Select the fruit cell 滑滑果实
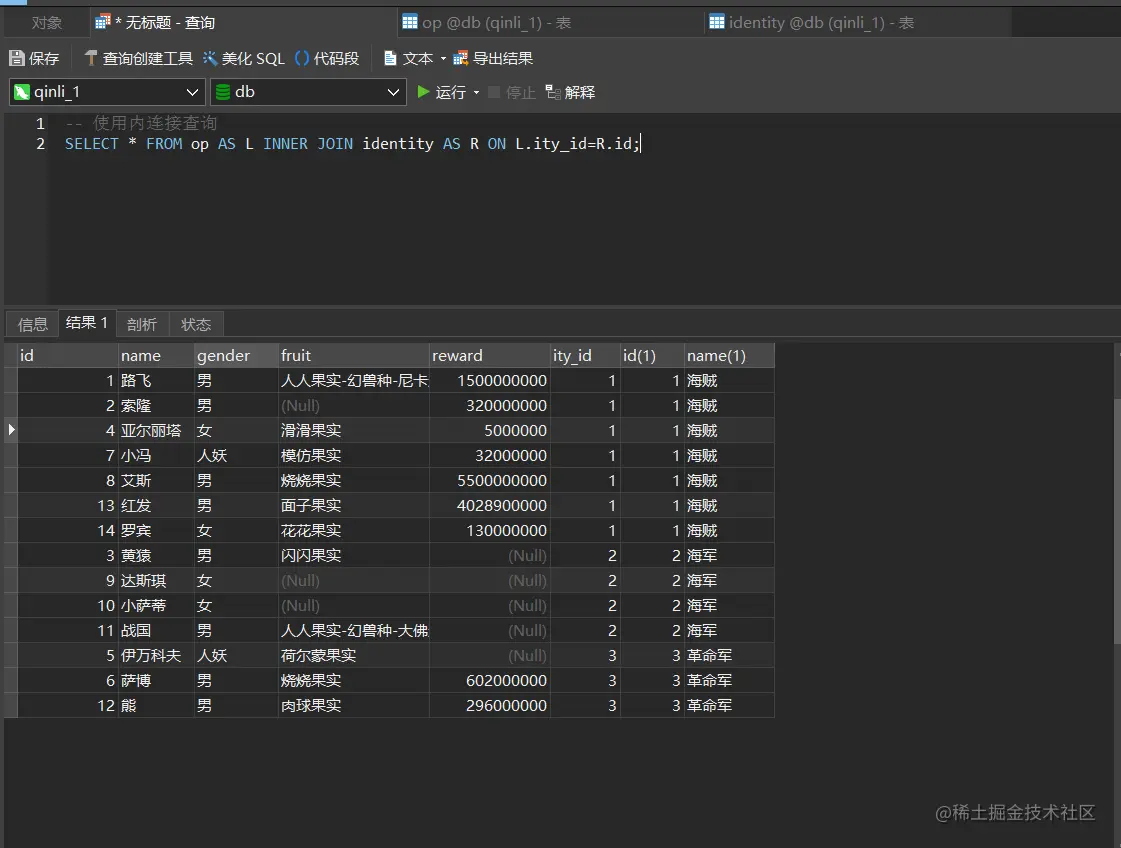This screenshot has width=1121, height=848. [354, 430]
